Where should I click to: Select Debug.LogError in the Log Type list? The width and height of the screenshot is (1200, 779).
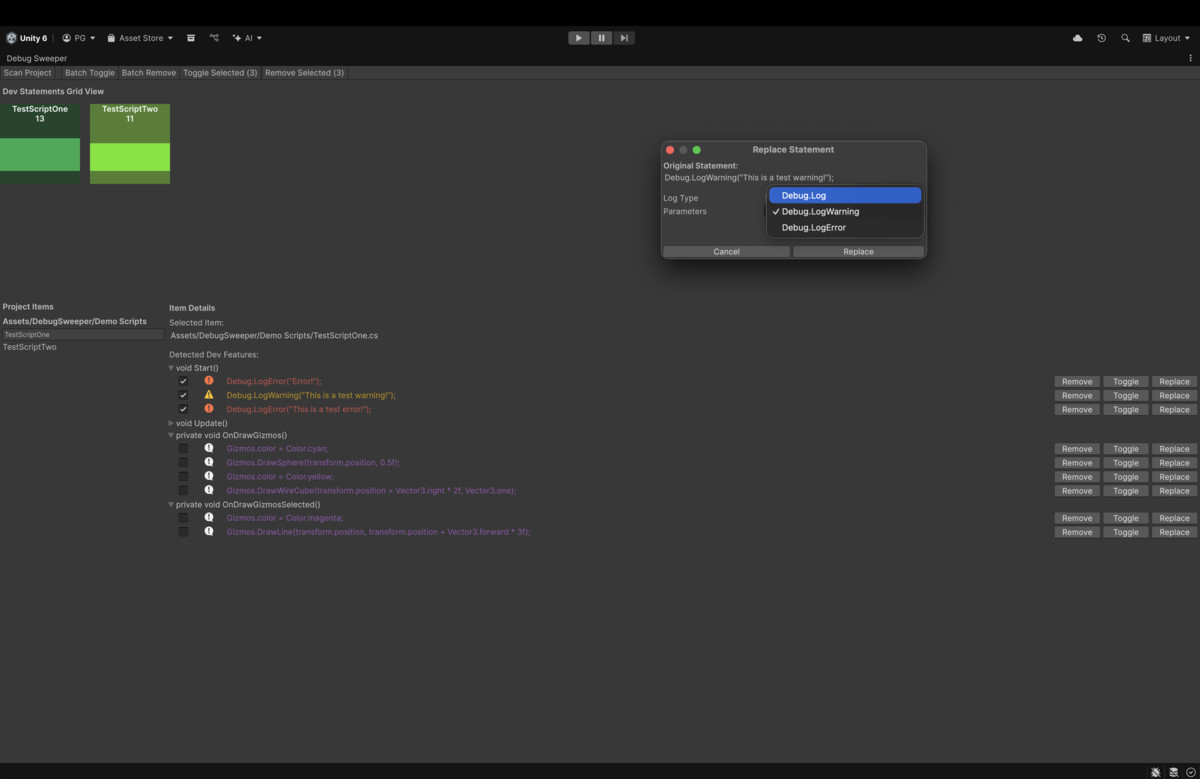pyautogui.click(x=845, y=228)
